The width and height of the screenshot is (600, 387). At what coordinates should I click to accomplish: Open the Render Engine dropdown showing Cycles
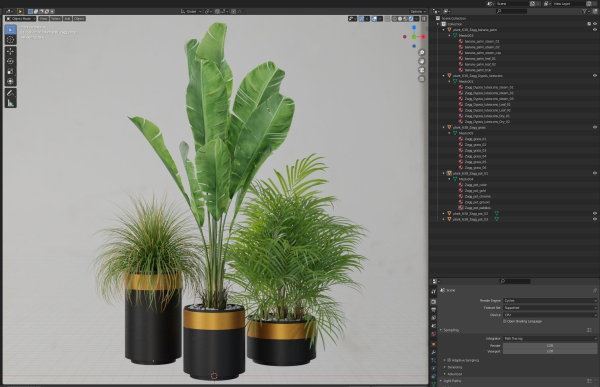550,300
